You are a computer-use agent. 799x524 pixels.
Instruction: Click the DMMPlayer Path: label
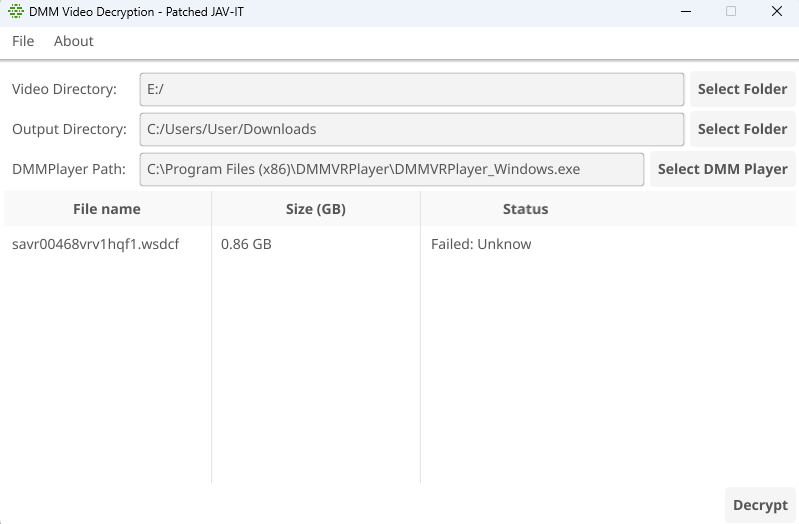click(x=69, y=169)
